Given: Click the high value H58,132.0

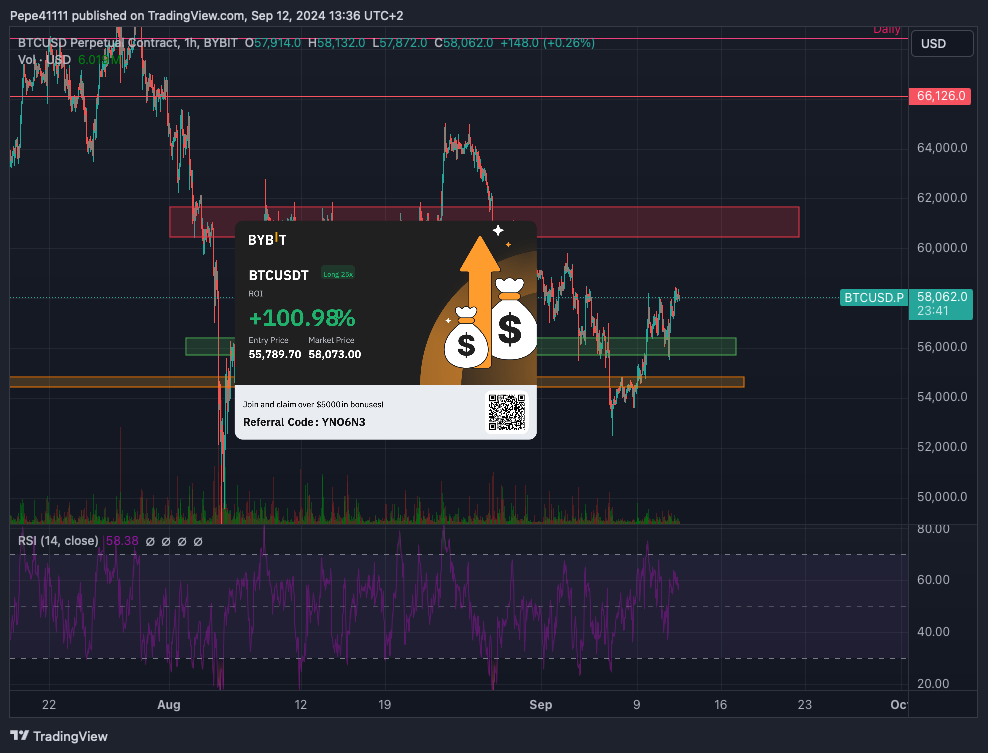Looking at the screenshot, I should pos(336,43).
